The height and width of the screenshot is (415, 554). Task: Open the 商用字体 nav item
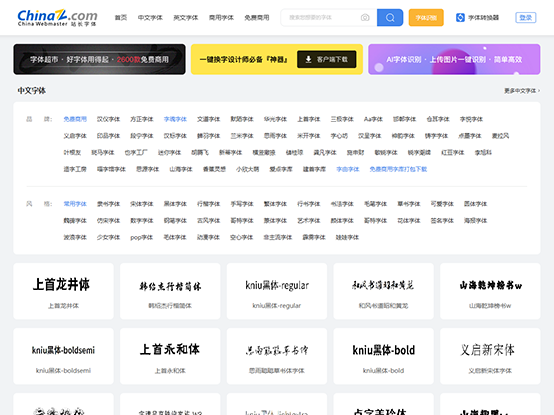click(x=222, y=18)
